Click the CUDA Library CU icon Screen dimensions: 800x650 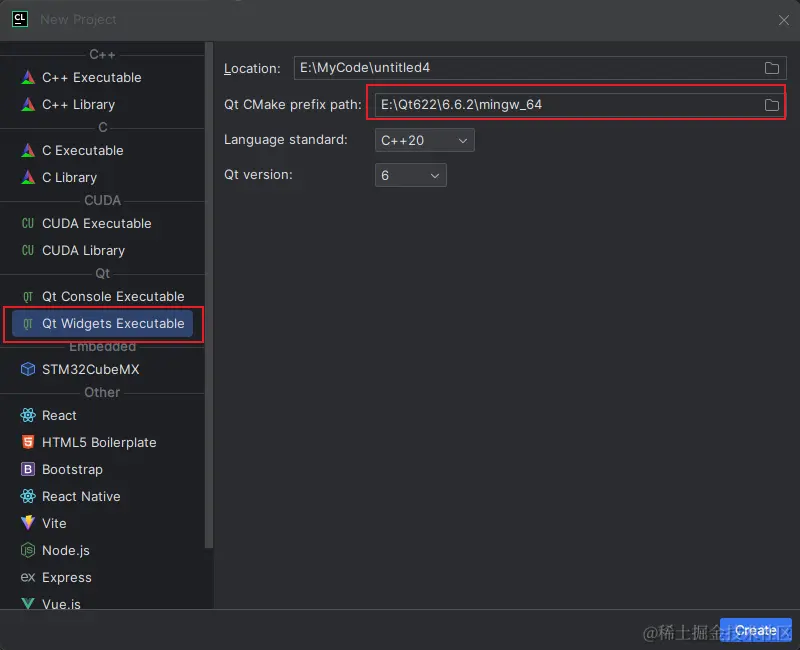point(28,251)
